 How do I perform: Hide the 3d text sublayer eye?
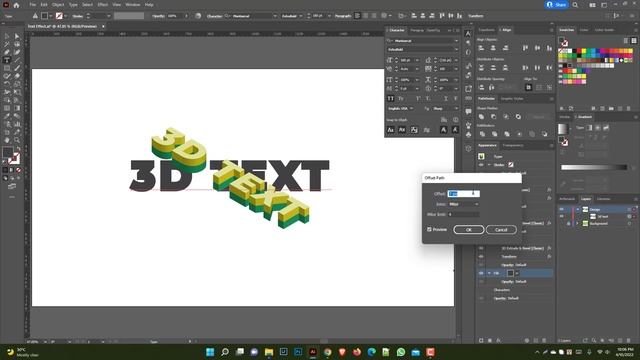(x=562, y=216)
